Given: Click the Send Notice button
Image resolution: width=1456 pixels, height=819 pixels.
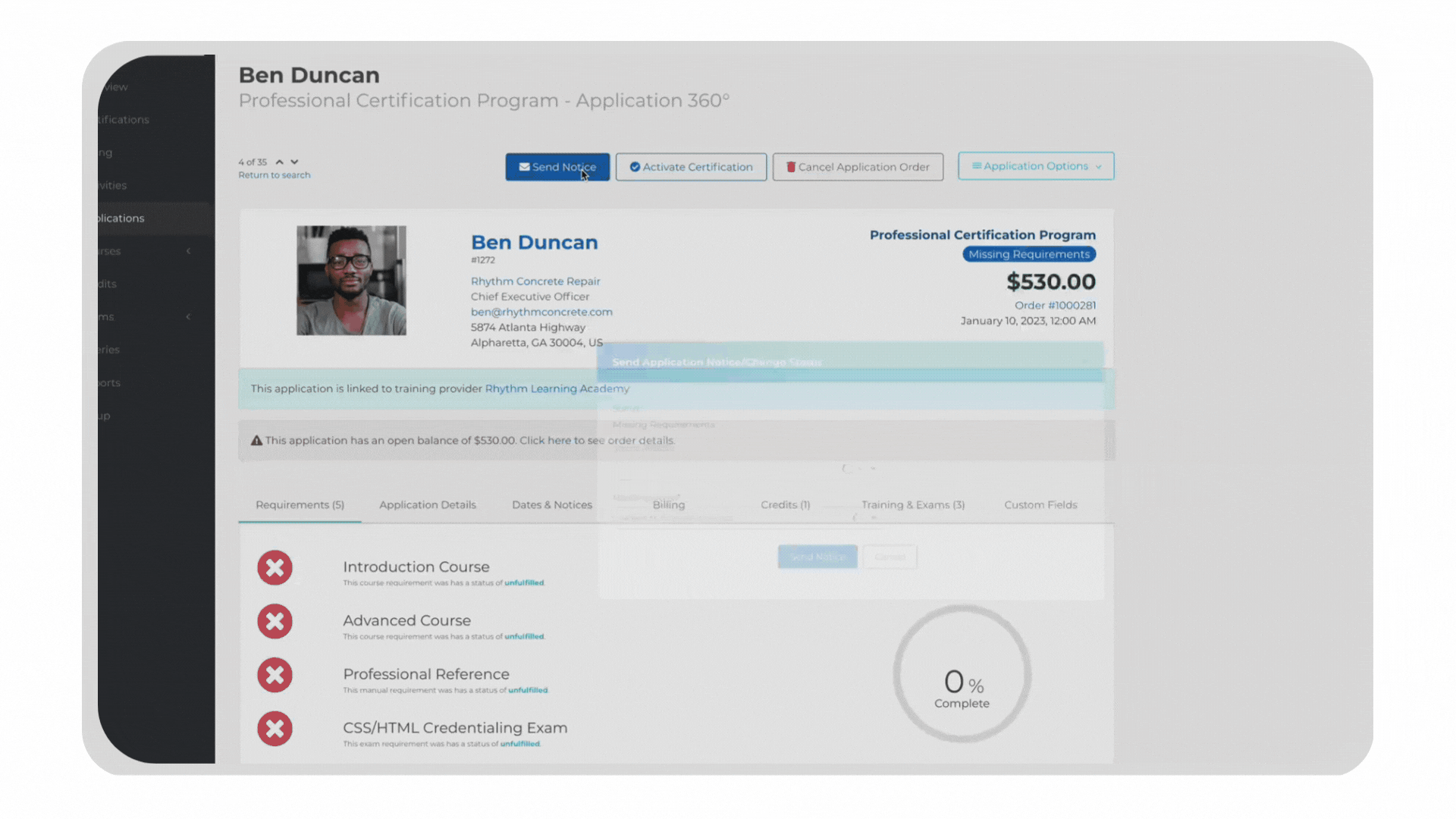Looking at the screenshot, I should pyautogui.click(x=557, y=167).
